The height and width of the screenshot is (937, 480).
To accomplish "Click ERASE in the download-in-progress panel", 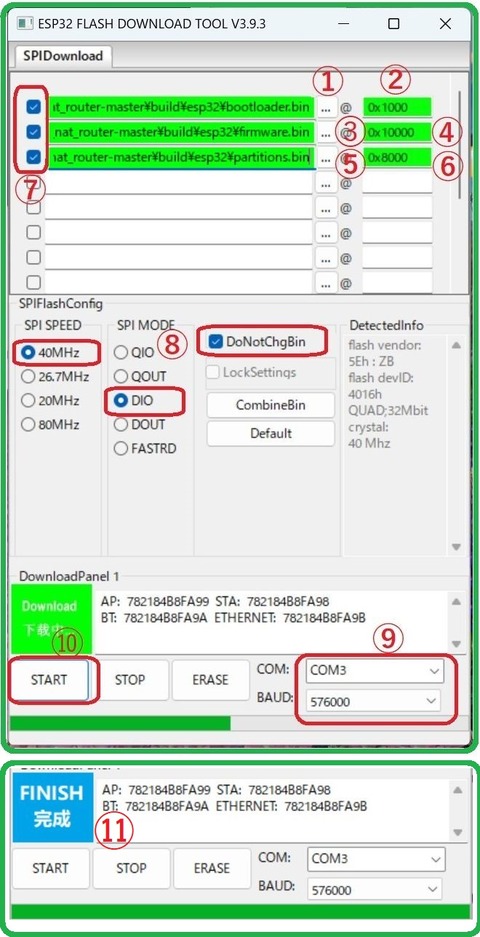I will click(210, 680).
